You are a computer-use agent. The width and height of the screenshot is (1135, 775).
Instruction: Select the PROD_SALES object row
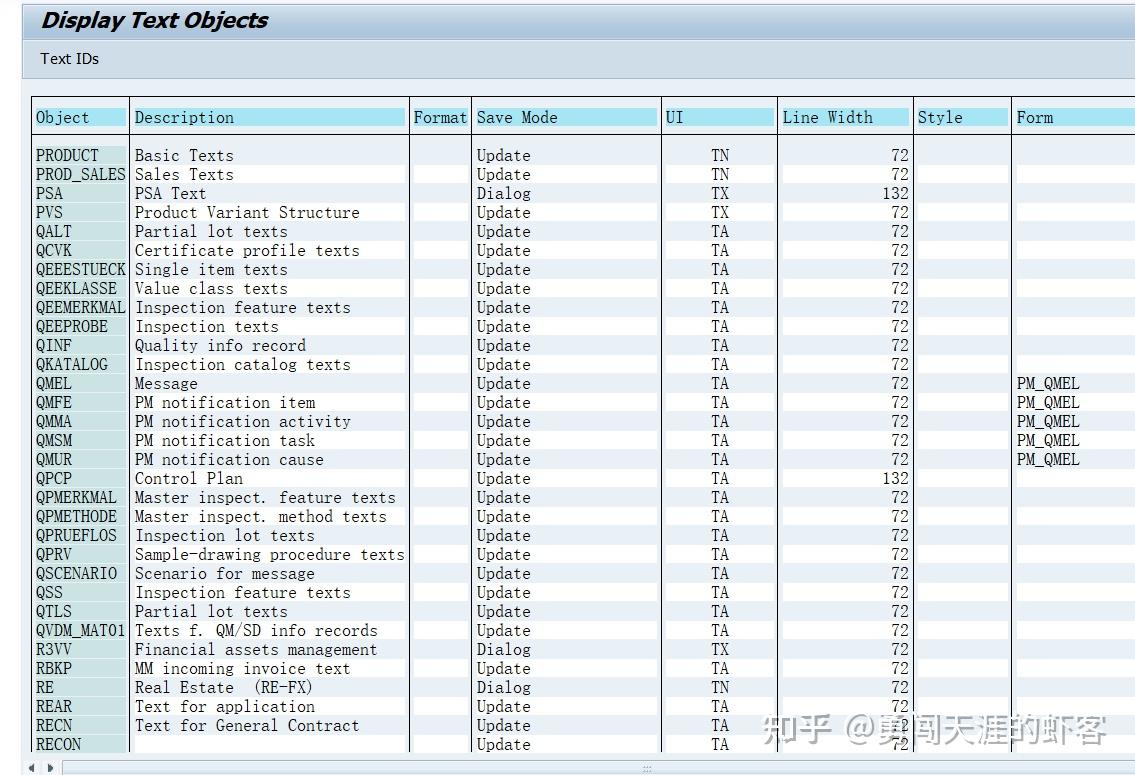click(x=80, y=174)
